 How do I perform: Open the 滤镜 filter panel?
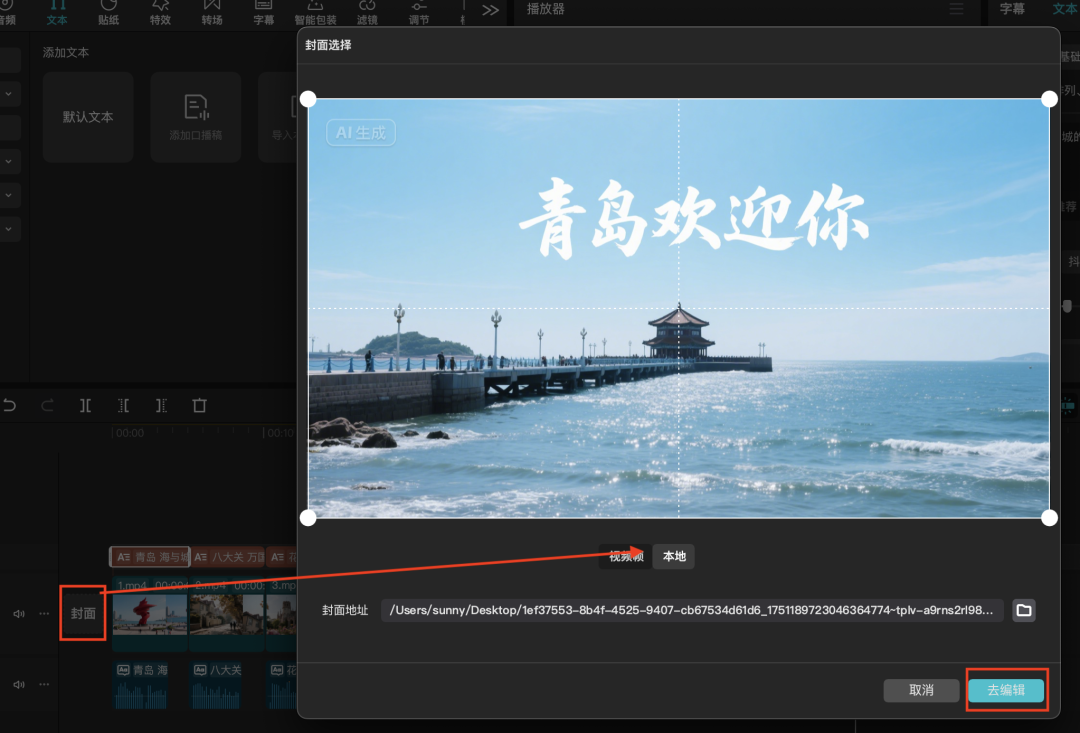click(x=367, y=14)
